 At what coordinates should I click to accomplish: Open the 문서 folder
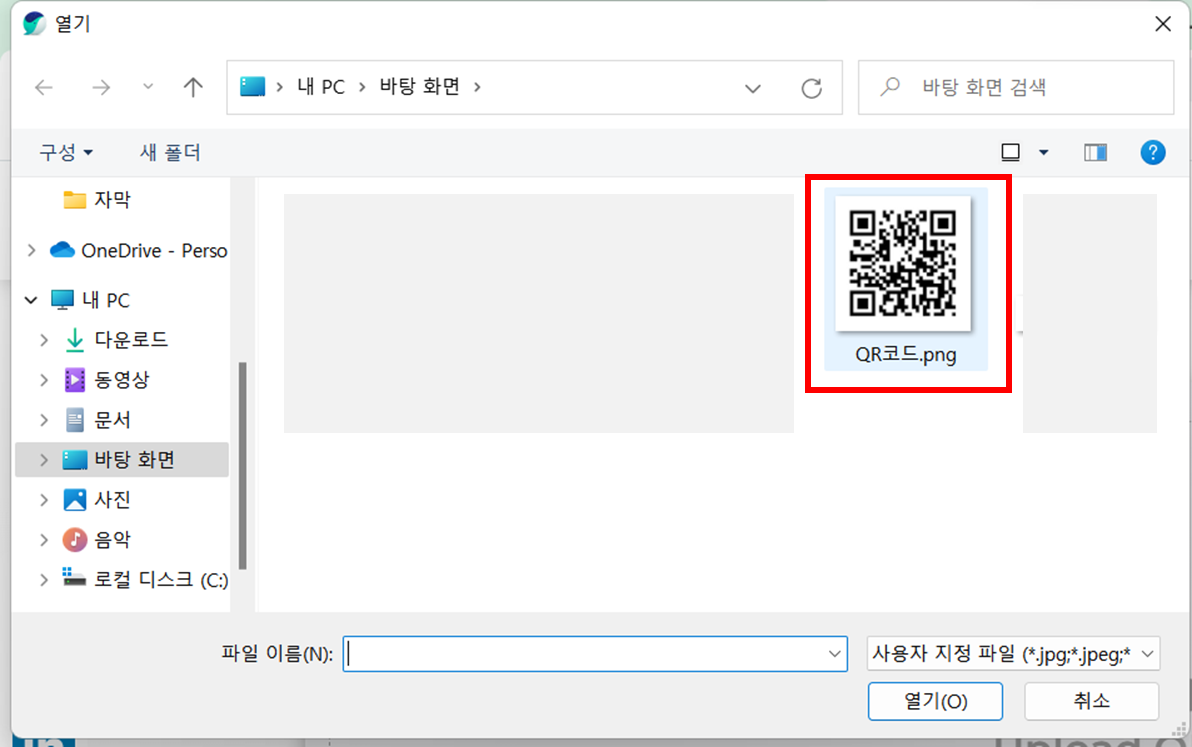click(97, 419)
